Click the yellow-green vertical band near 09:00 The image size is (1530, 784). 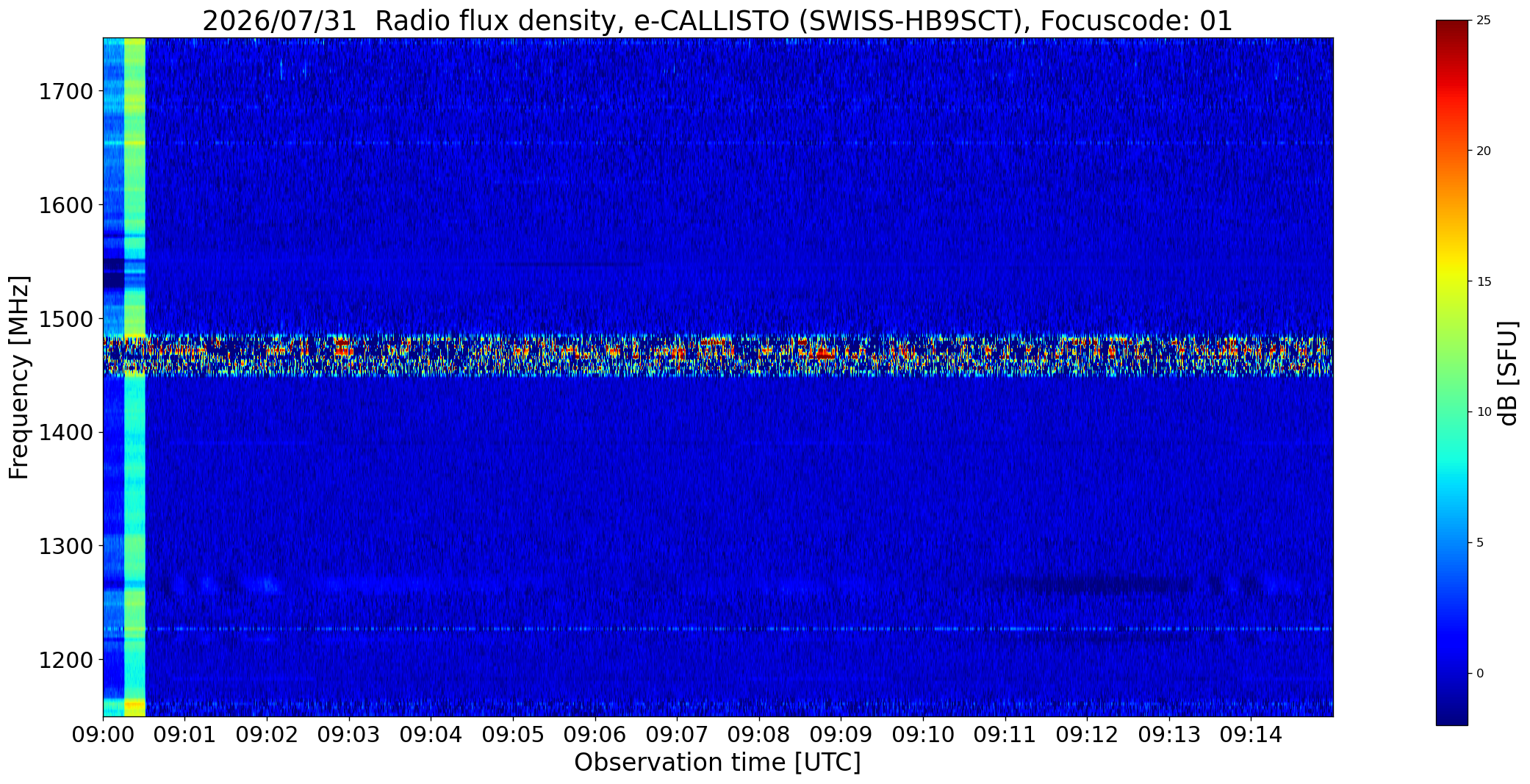pos(134,377)
